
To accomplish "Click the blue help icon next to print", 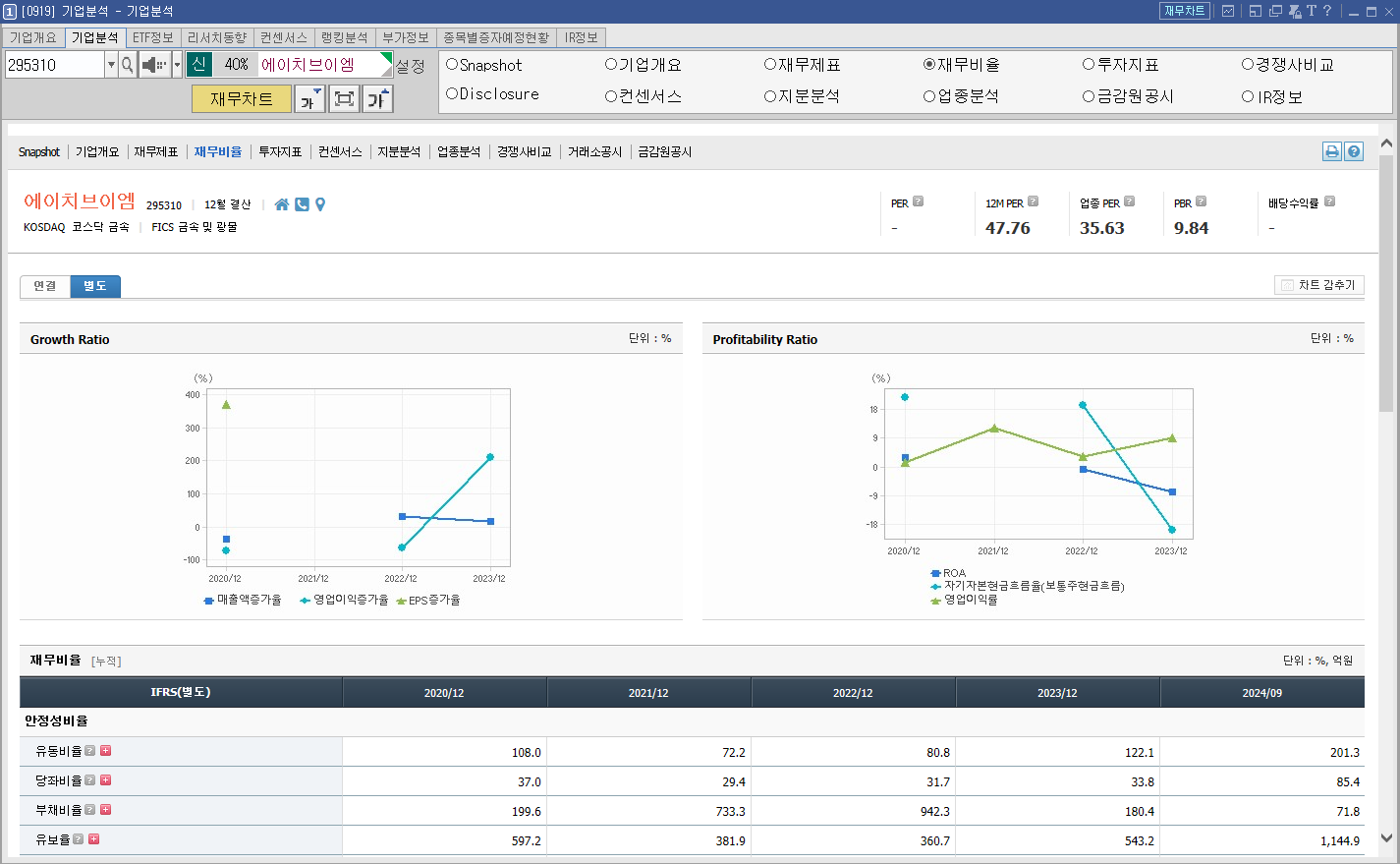I will pos(1354,151).
